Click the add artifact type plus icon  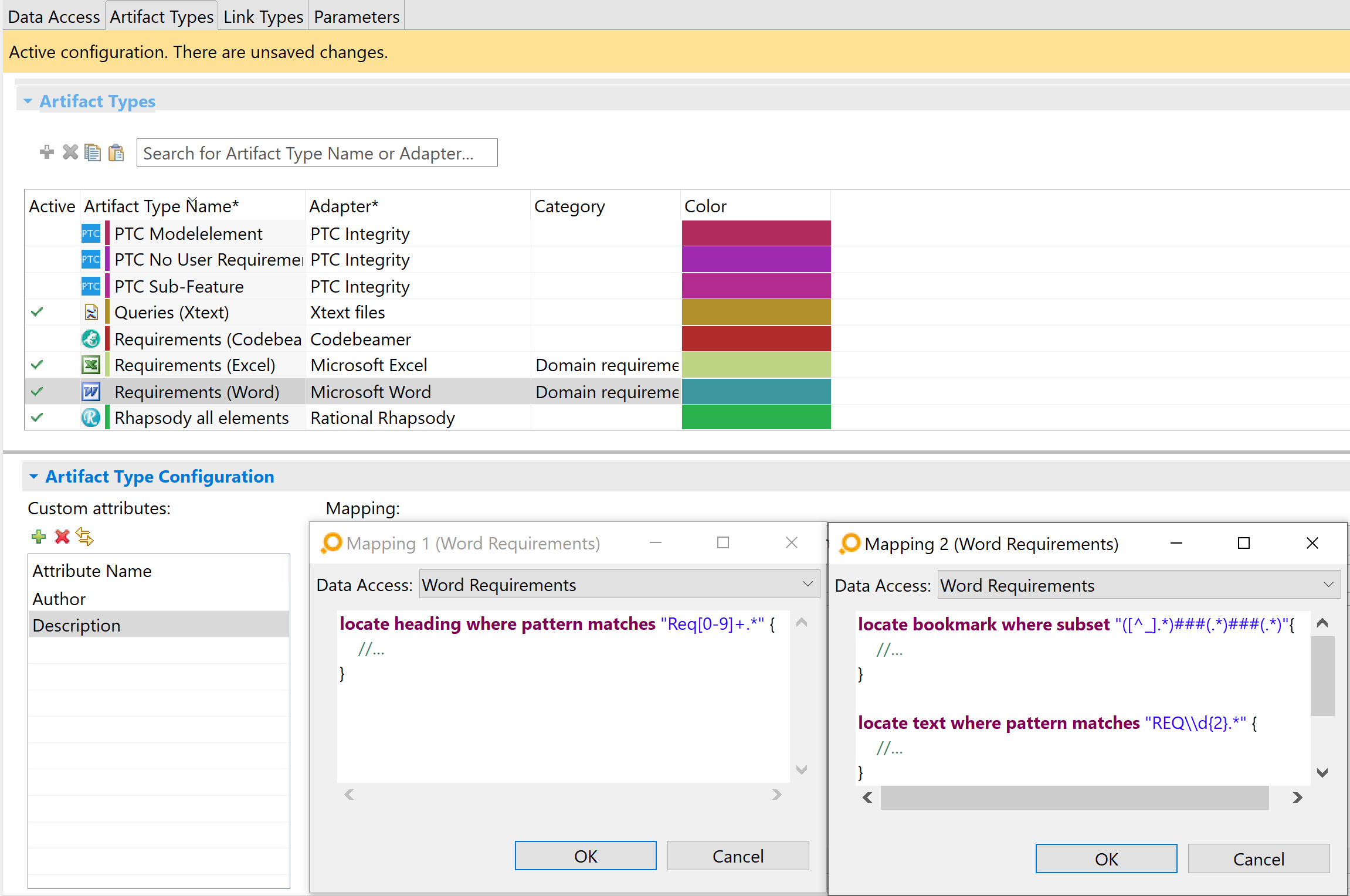(47, 152)
